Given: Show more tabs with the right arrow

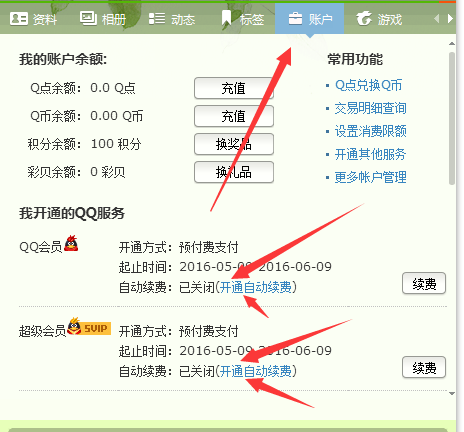Looking at the screenshot, I should tap(450, 19).
